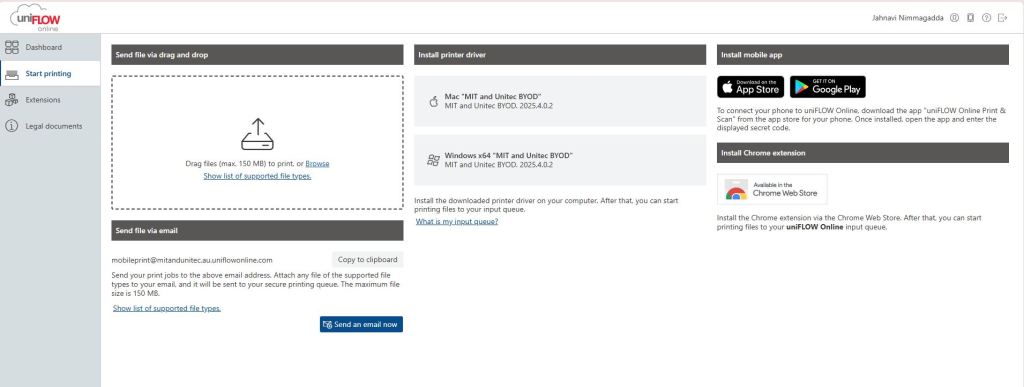Go to Extensions in the sidebar

(50, 100)
